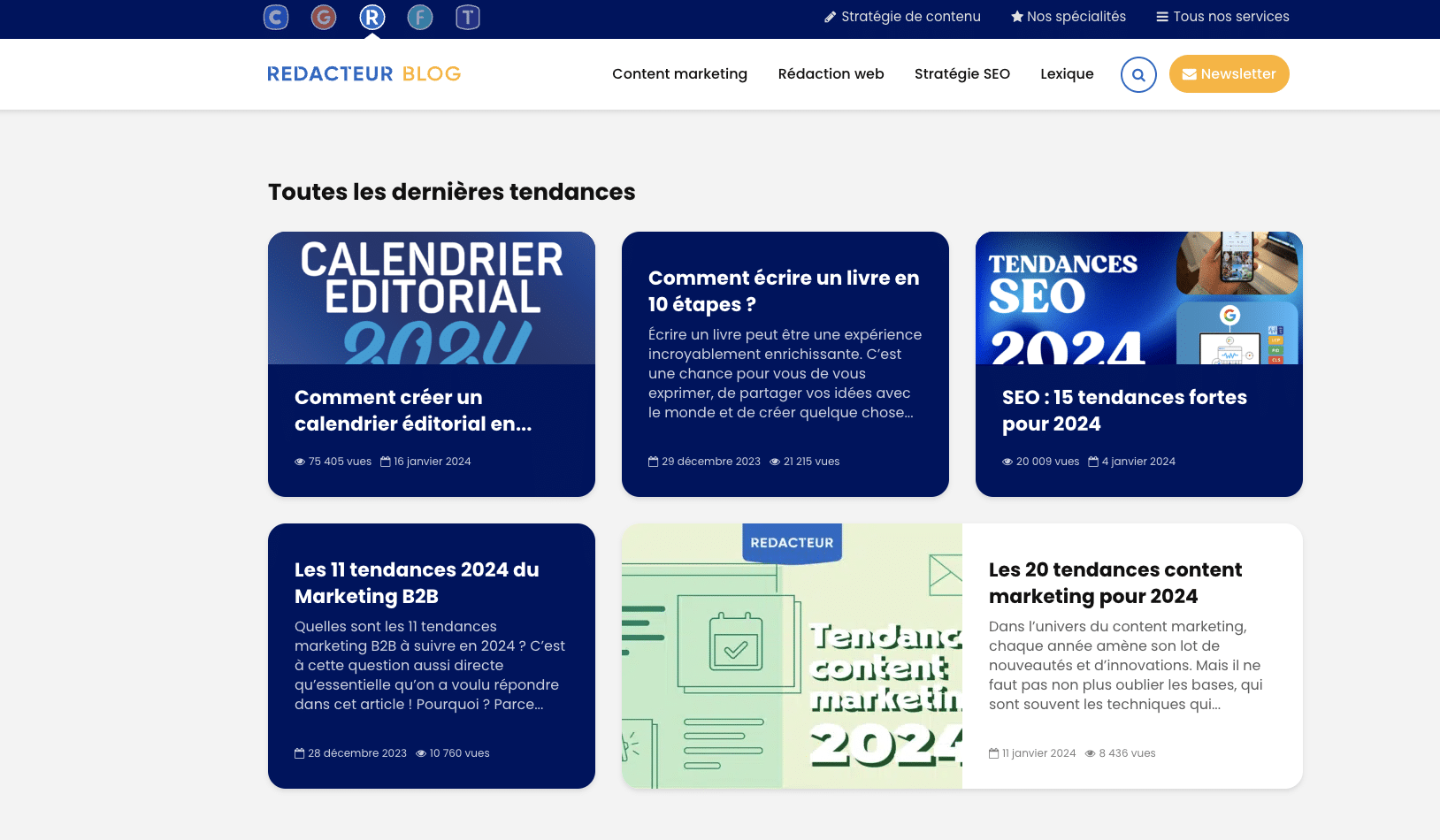Screen dimensions: 1440x840
Task: Subscribe via the Newsletter button
Action: coord(1229,74)
